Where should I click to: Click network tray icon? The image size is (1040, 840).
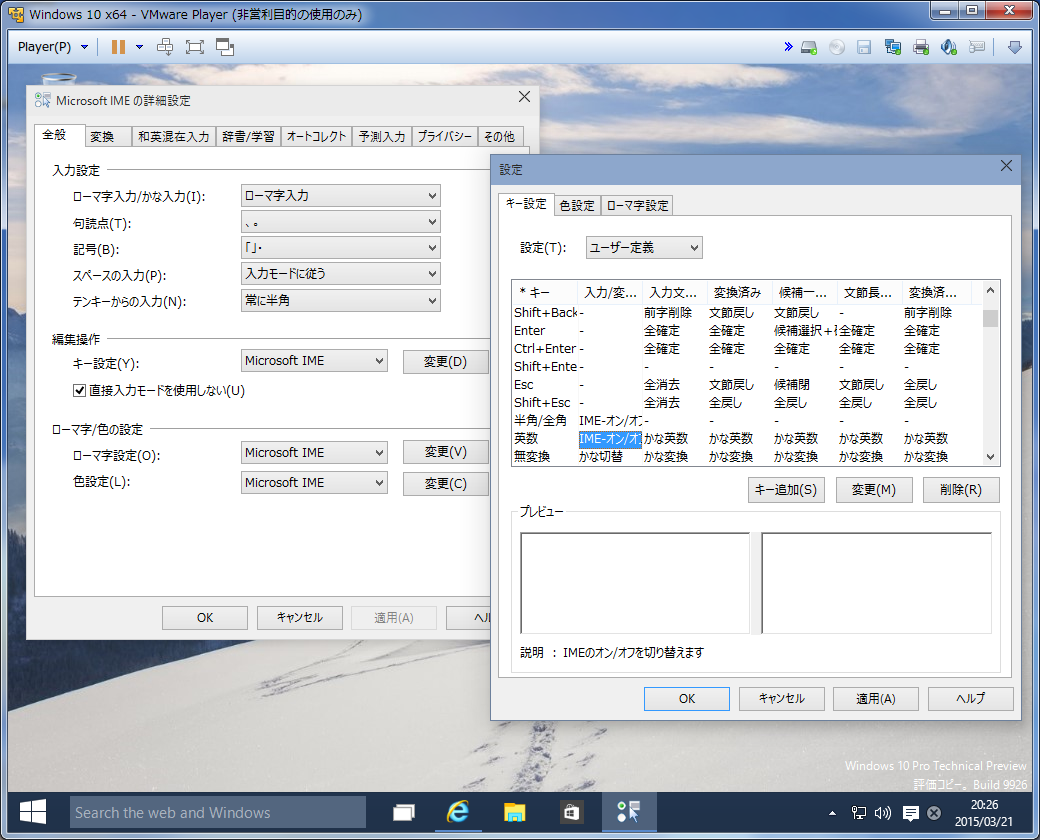859,813
